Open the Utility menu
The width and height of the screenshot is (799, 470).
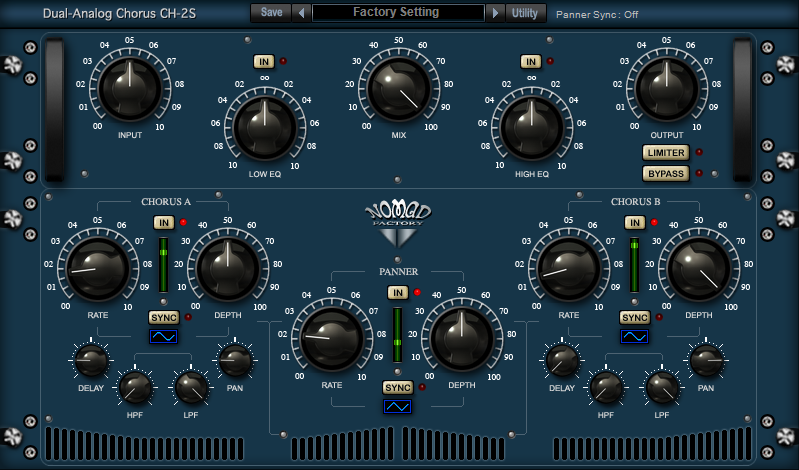[x=525, y=13]
